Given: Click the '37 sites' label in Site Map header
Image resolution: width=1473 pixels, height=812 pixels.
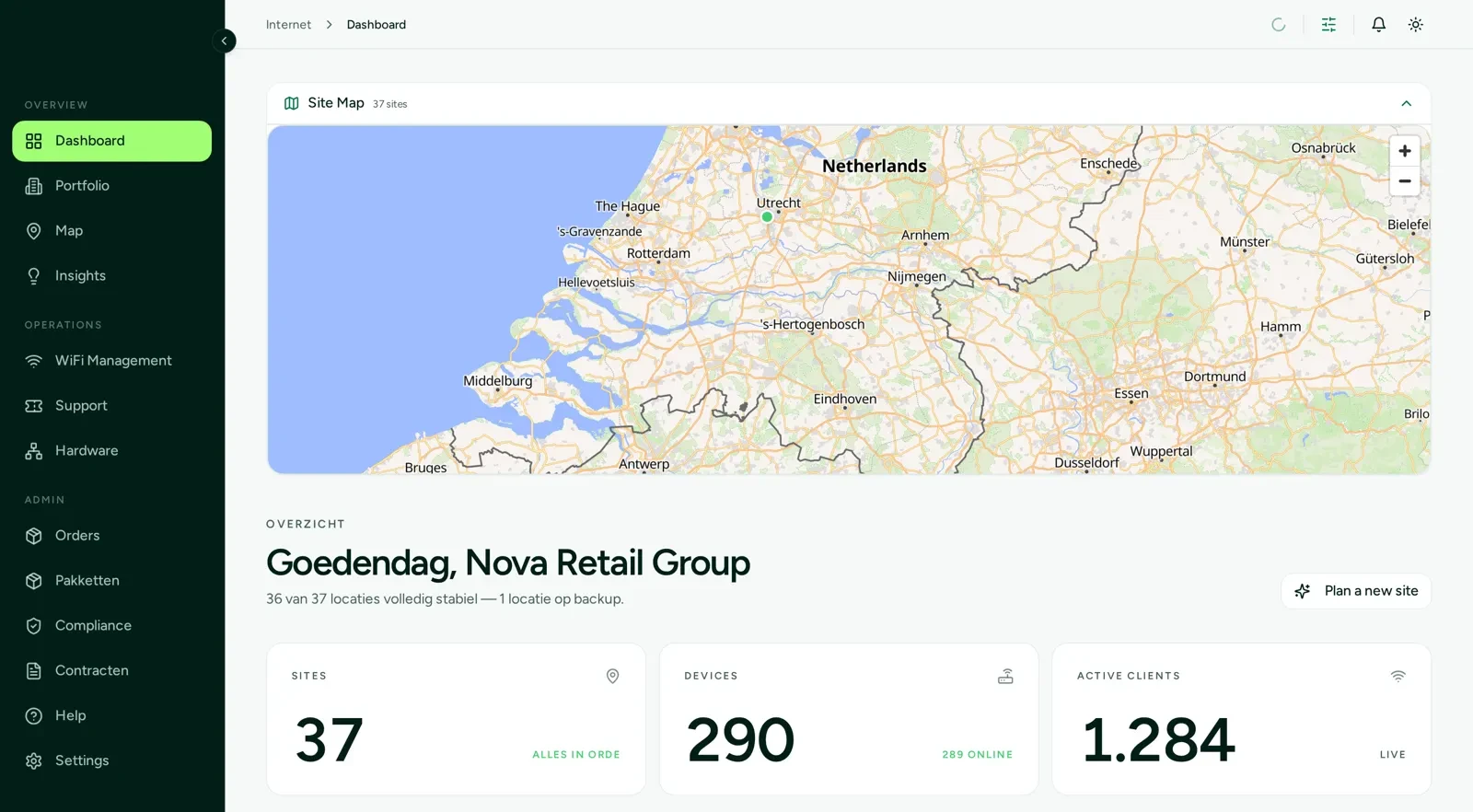Looking at the screenshot, I should coord(389,104).
